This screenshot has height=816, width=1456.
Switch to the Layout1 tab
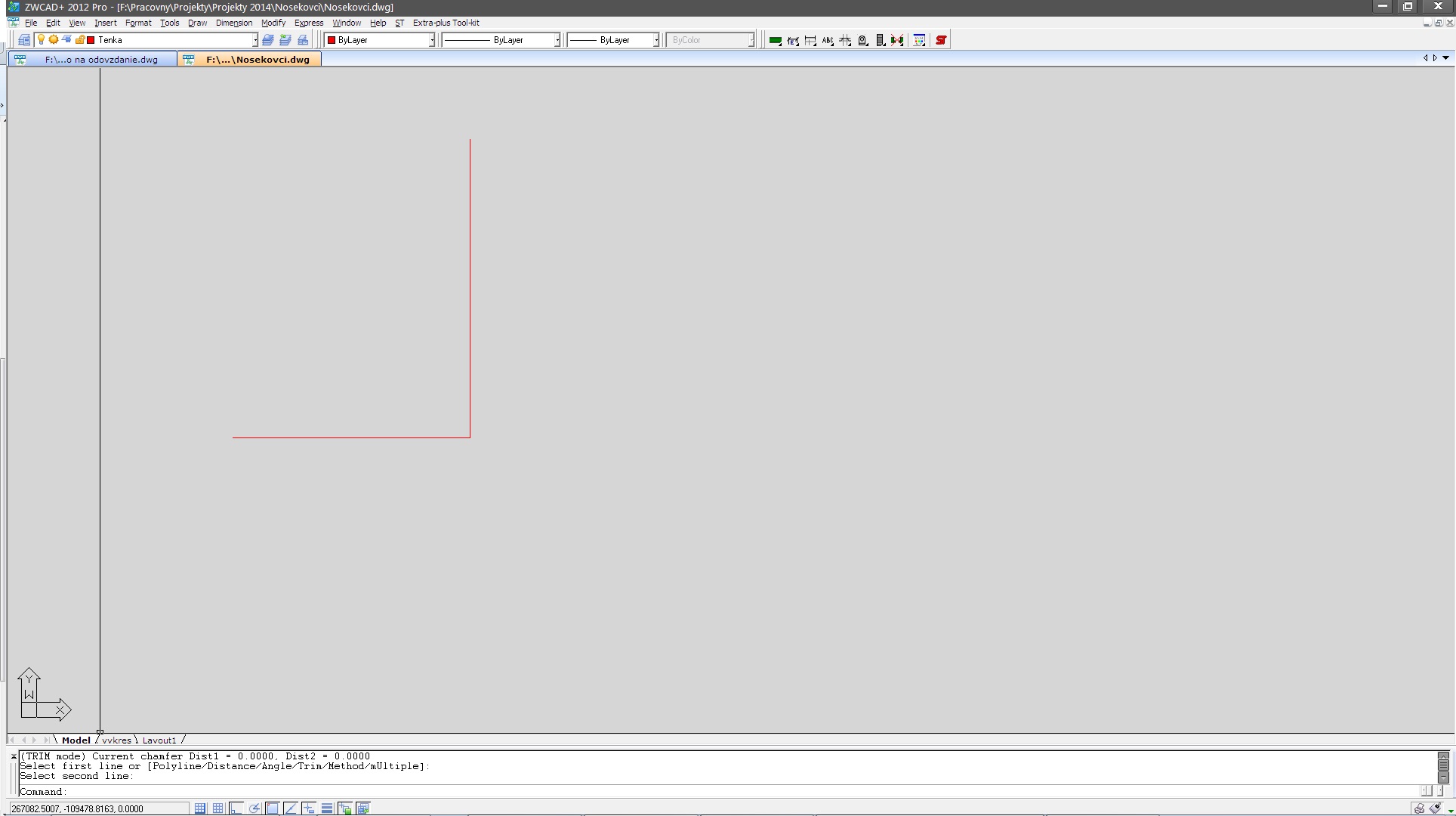pyautogui.click(x=159, y=740)
